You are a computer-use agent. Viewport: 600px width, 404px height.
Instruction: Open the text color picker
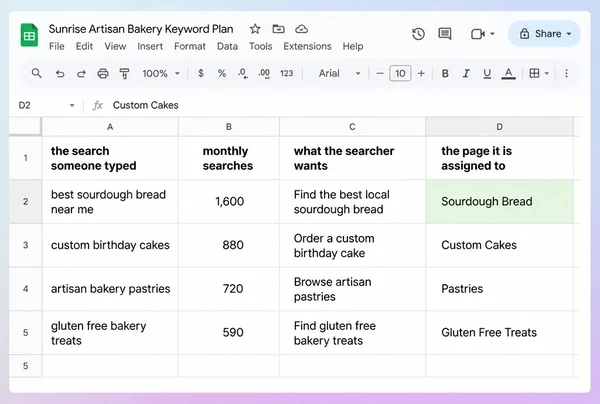[x=508, y=73]
